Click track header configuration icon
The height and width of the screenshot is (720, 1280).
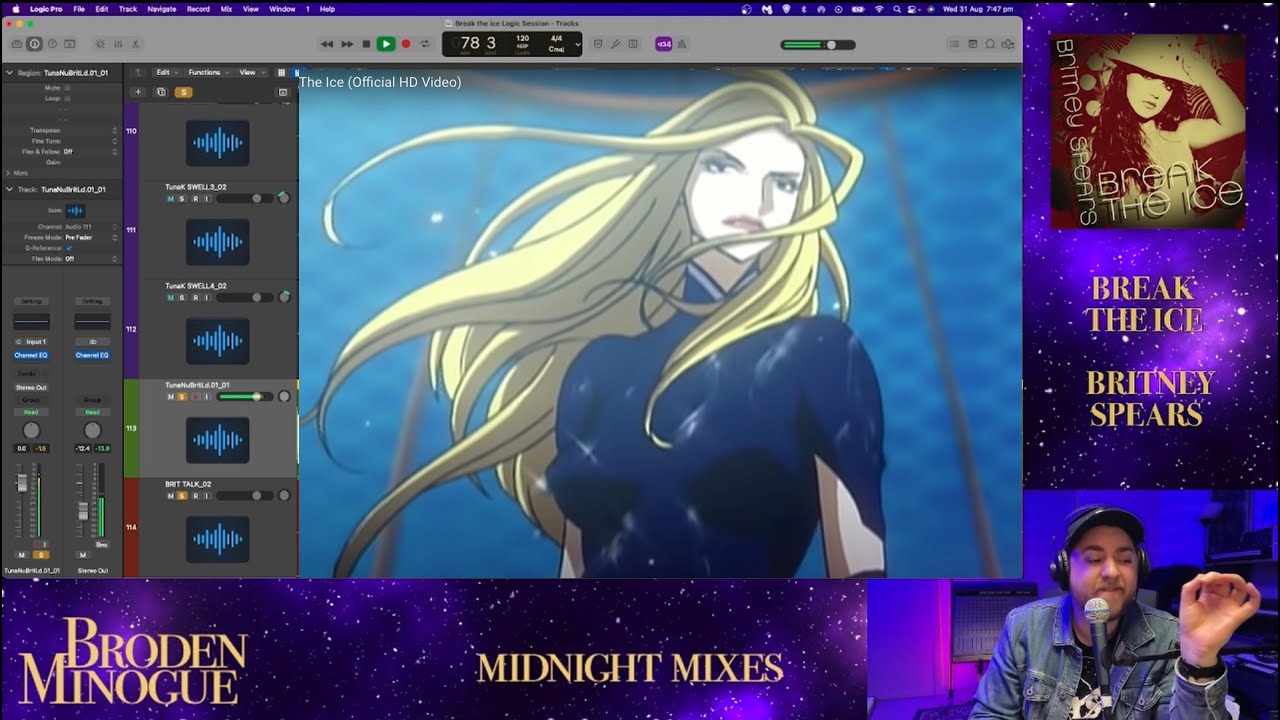point(283,92)
